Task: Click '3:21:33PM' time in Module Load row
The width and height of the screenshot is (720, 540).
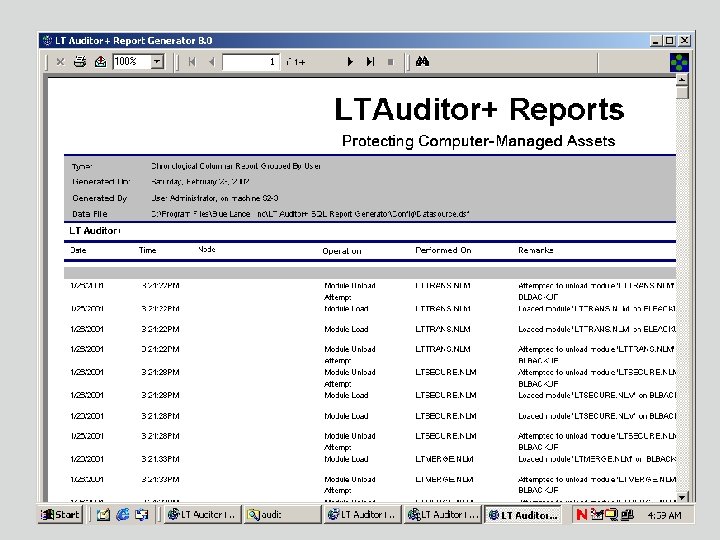Action: [160, 459]
